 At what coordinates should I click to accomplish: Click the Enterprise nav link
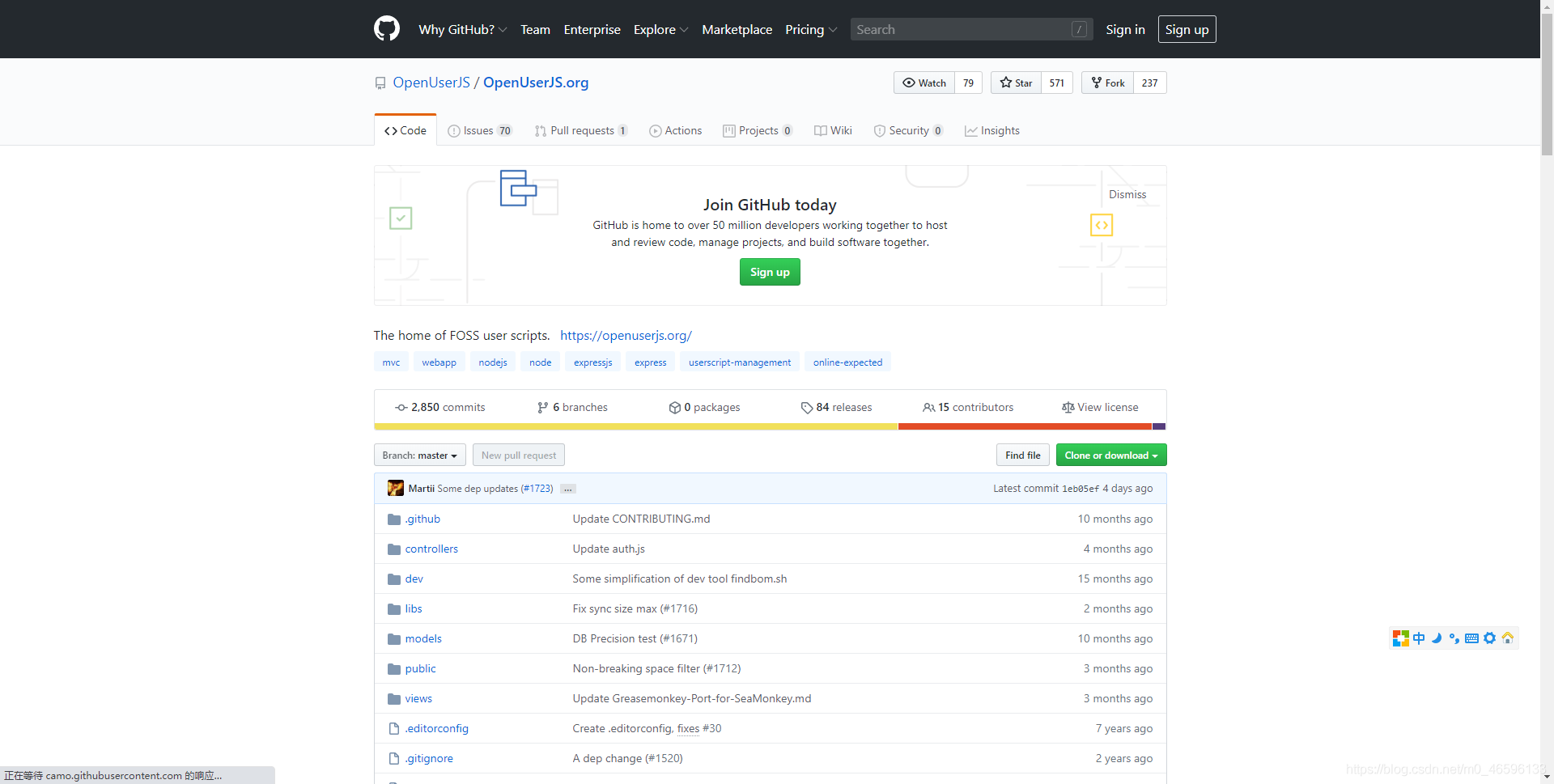(x=592, y=29)
